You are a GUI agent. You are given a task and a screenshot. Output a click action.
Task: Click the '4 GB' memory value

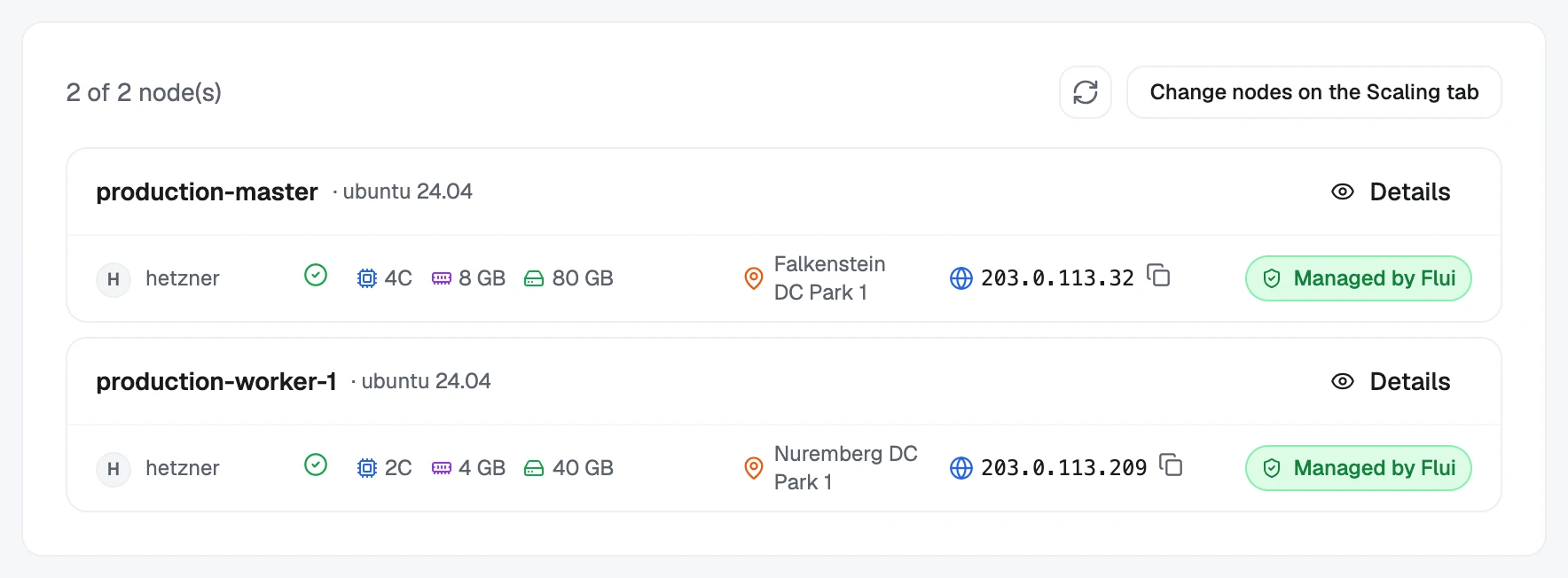(x=482, y=468)
